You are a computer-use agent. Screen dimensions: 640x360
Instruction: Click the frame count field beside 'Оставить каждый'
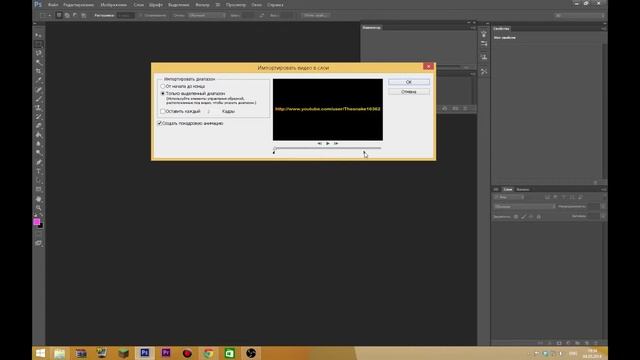click(211, 111)
